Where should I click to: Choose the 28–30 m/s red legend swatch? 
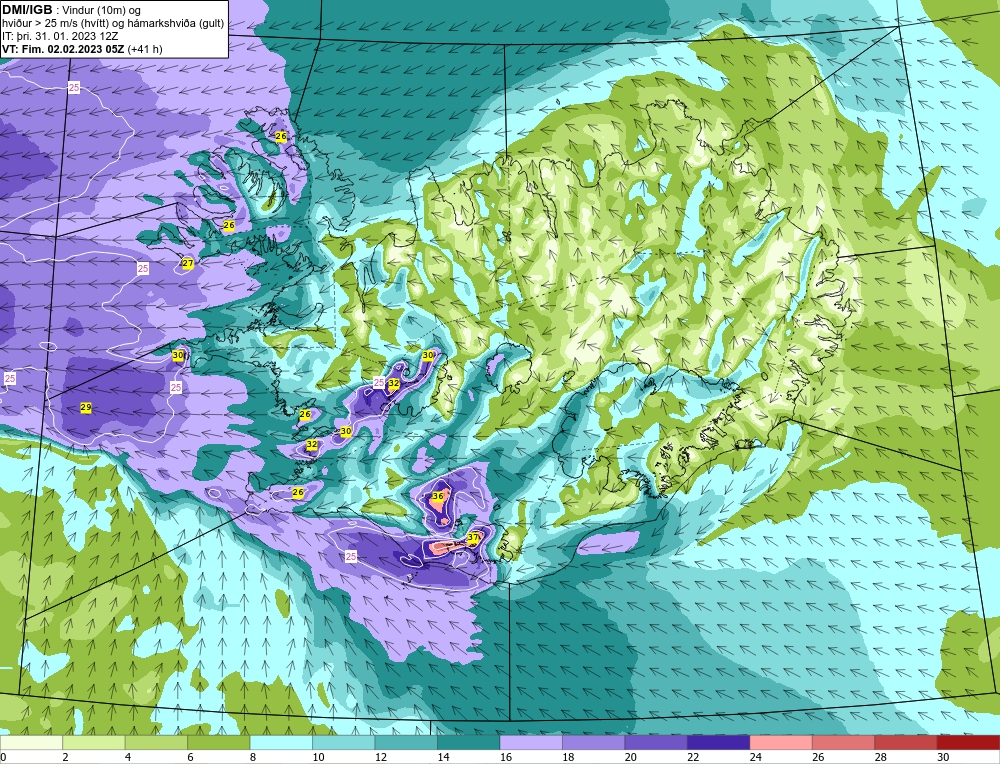pyautogui.click(x=906, y=743)
